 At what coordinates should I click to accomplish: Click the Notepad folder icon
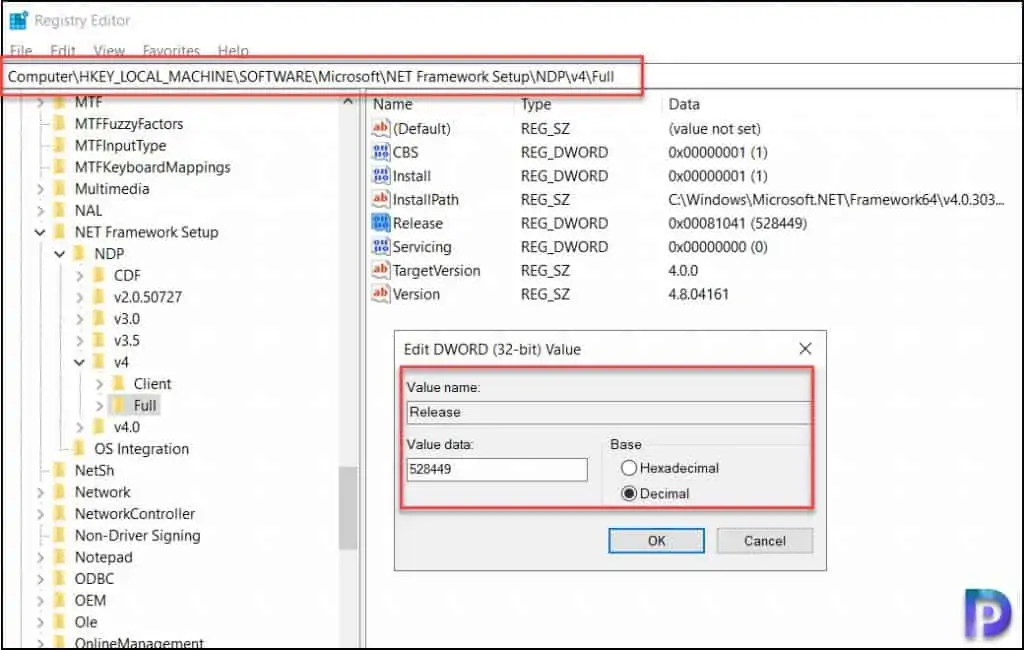60,557
